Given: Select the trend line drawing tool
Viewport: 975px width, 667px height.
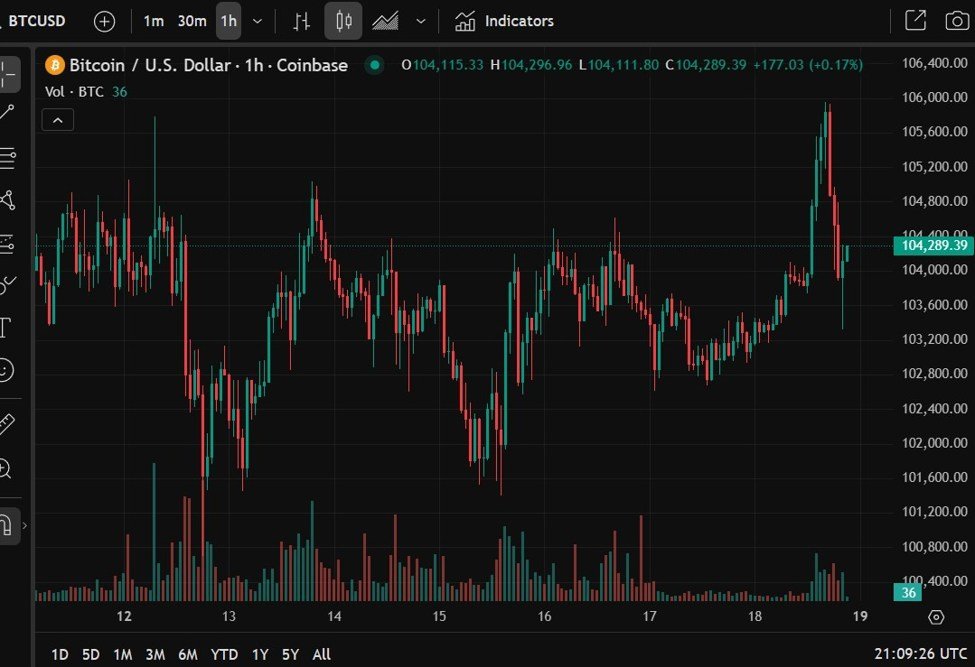Looking at the screenshot, I should [x=8, y=113].
